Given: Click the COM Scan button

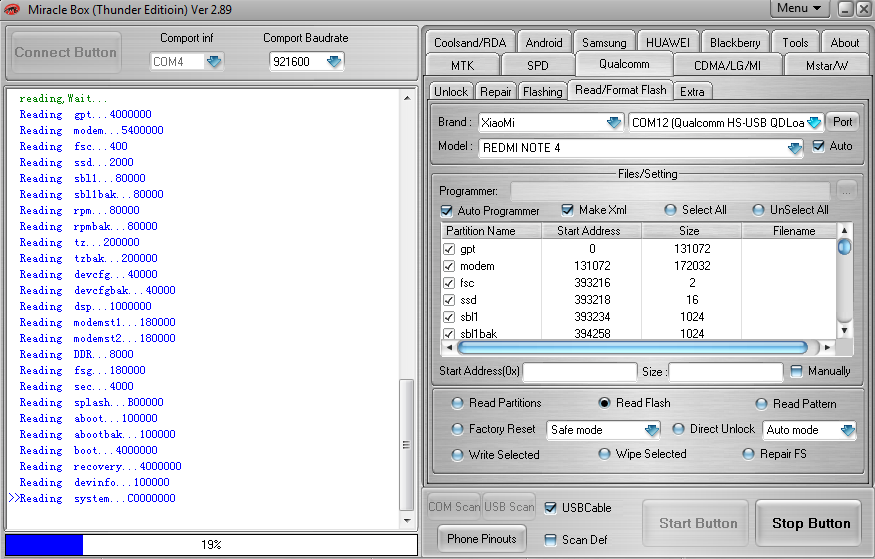Looking at the screenshot, I should click(454, 507).
